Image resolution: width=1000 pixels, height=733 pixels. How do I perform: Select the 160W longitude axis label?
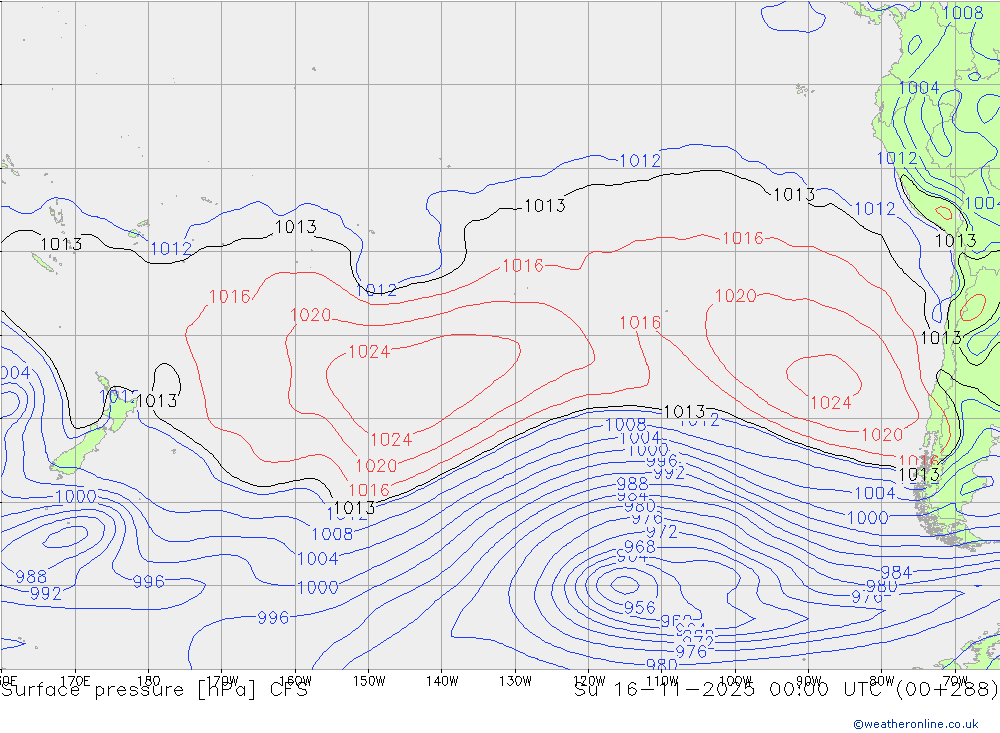coord(295,681)
